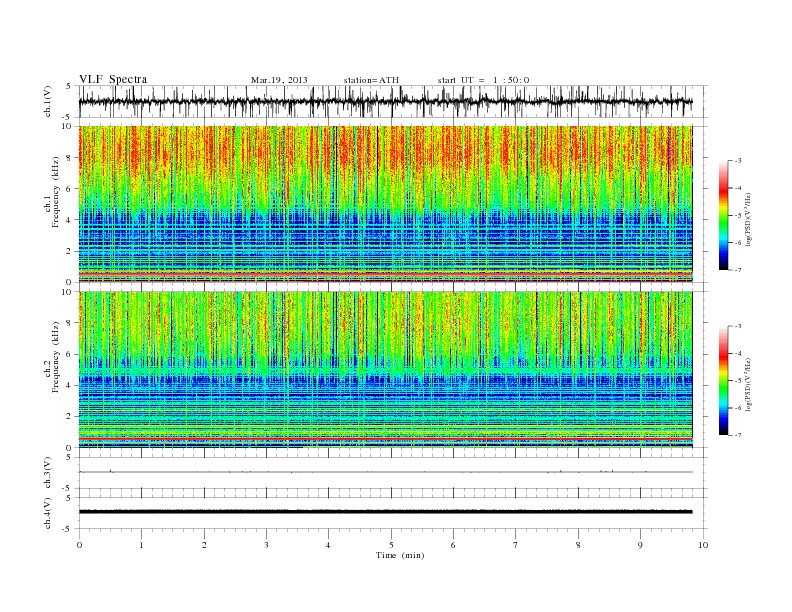The image size is (792, 612).
Task: Click the time axis tick label "8"
Action: point(578,545)
